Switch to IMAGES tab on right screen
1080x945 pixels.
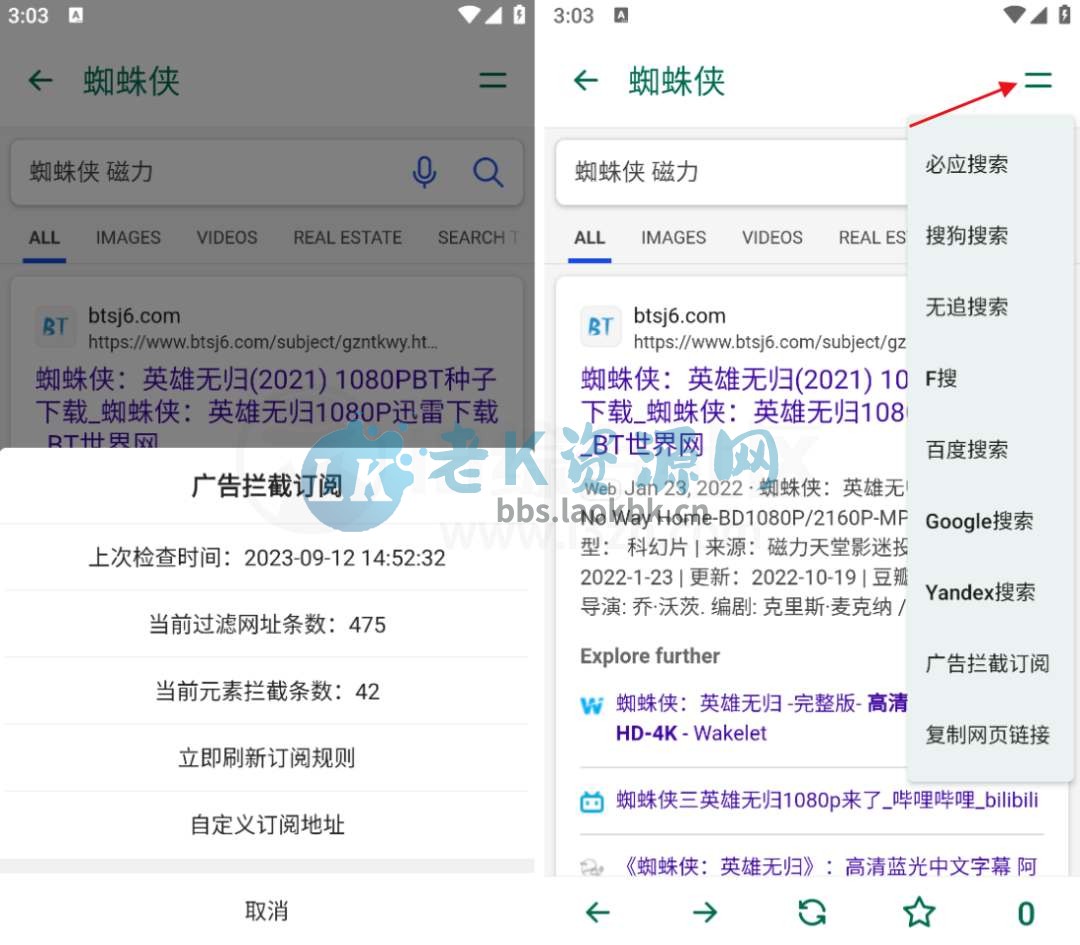pyautogui.click(x=674, y=238)
